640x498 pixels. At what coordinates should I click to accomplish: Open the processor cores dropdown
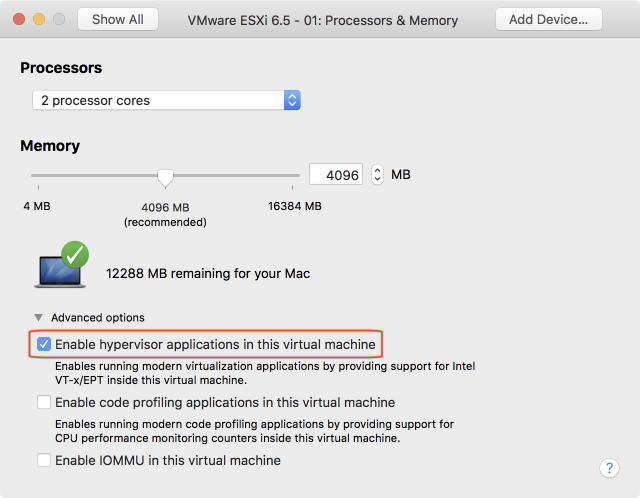click(166, 100)
